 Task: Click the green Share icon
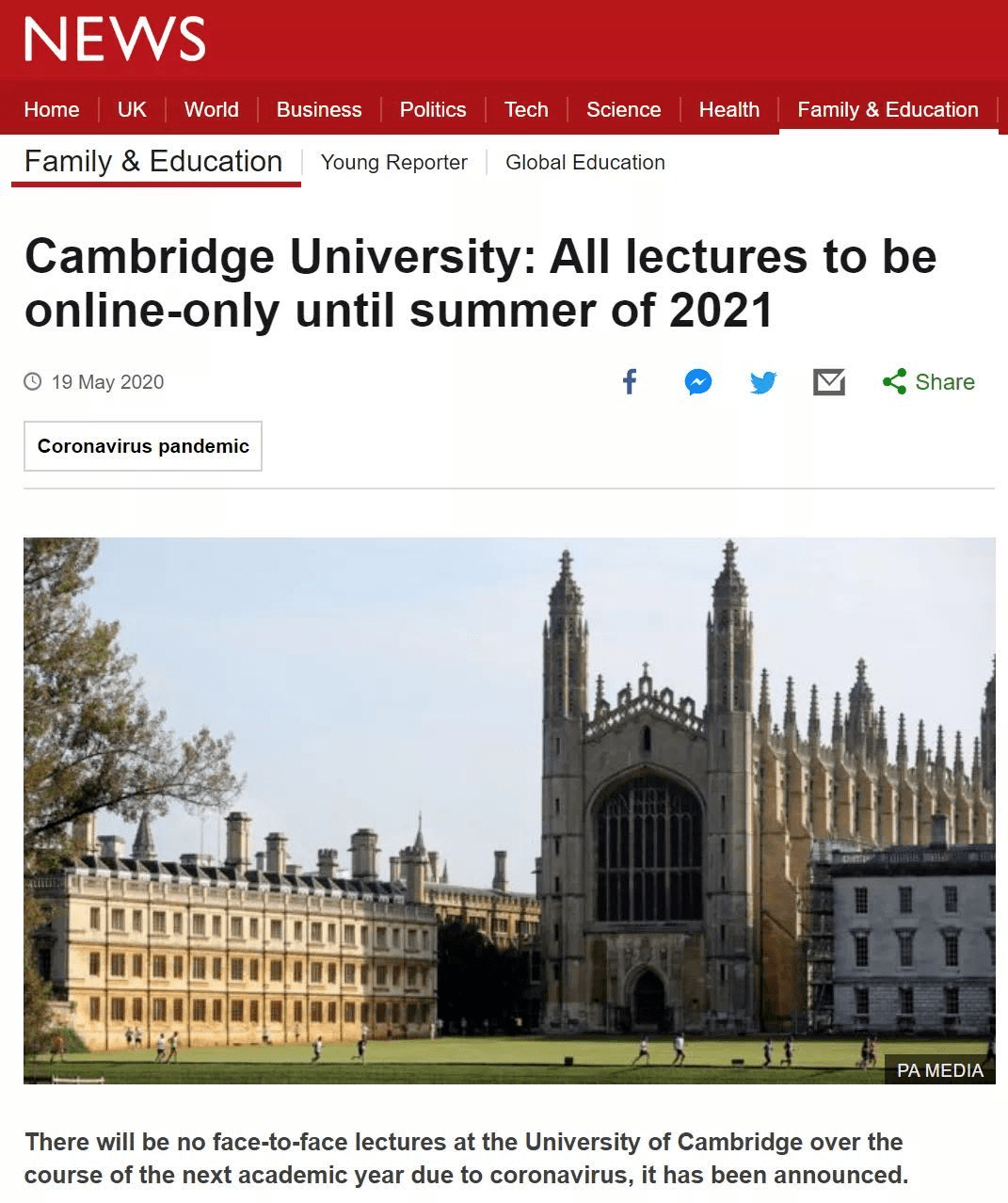pyautogui.click(x=895, y=381)
